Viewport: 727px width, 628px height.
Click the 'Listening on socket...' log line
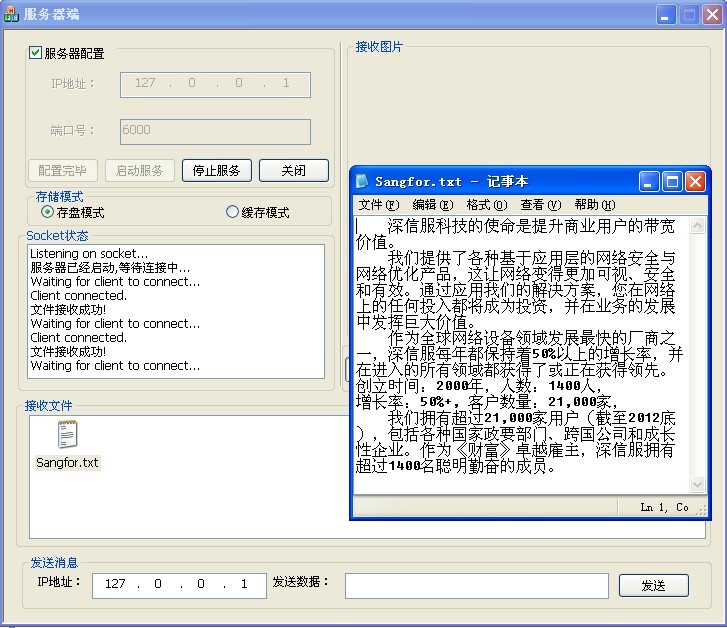click(89, 254)
